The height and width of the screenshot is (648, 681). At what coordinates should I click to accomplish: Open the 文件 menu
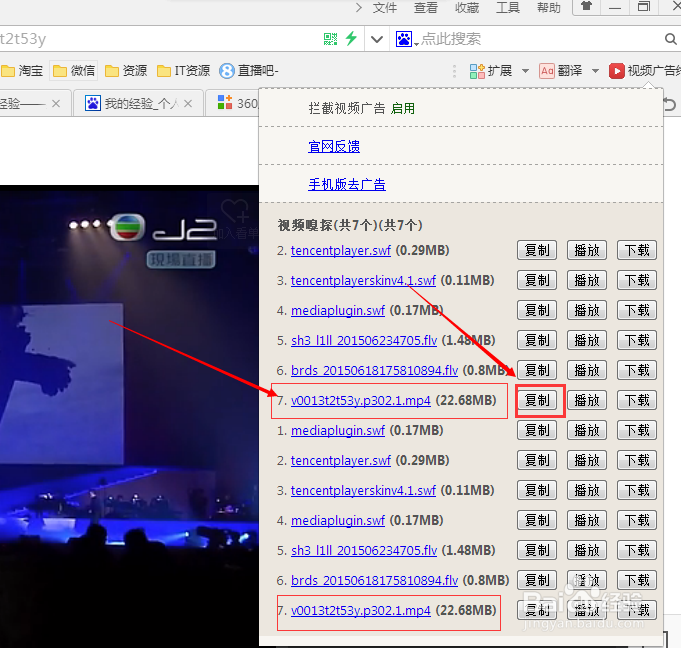tap(384, 7)
